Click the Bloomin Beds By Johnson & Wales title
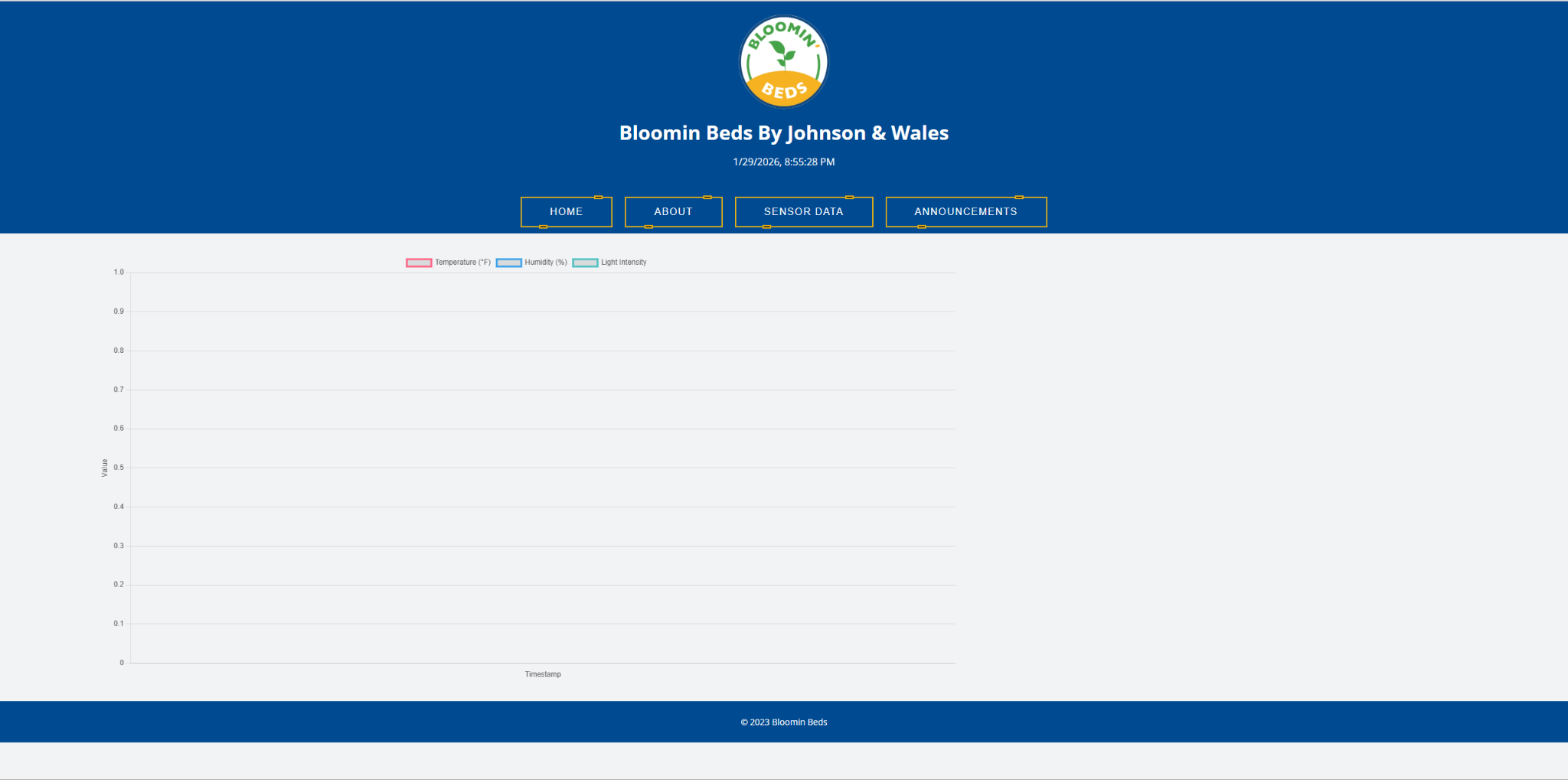The width and height of the screenshot is (1568, 780). (784, 133)
